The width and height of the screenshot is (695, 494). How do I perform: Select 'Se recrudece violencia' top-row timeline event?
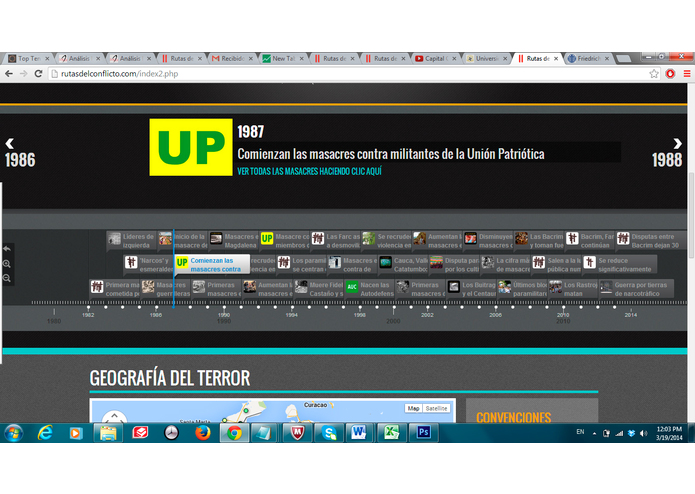point(387,241)
